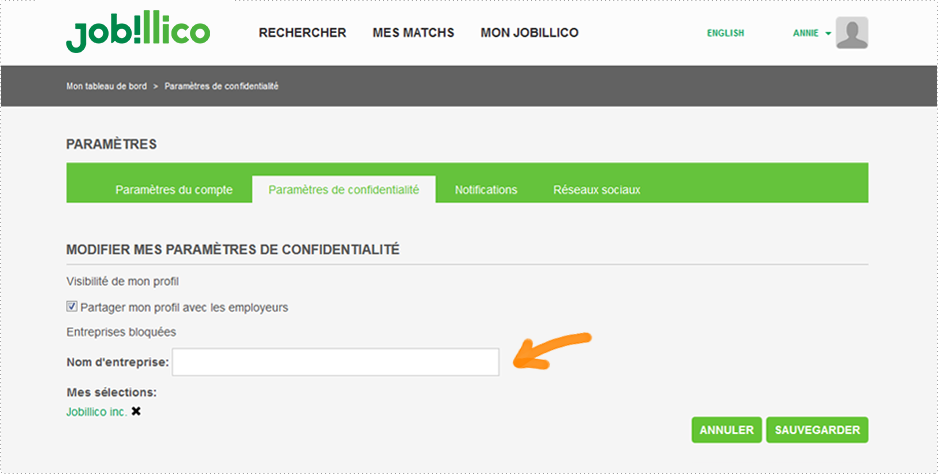Open the MON JOBILLICO menu item

[x=529, y=33]
